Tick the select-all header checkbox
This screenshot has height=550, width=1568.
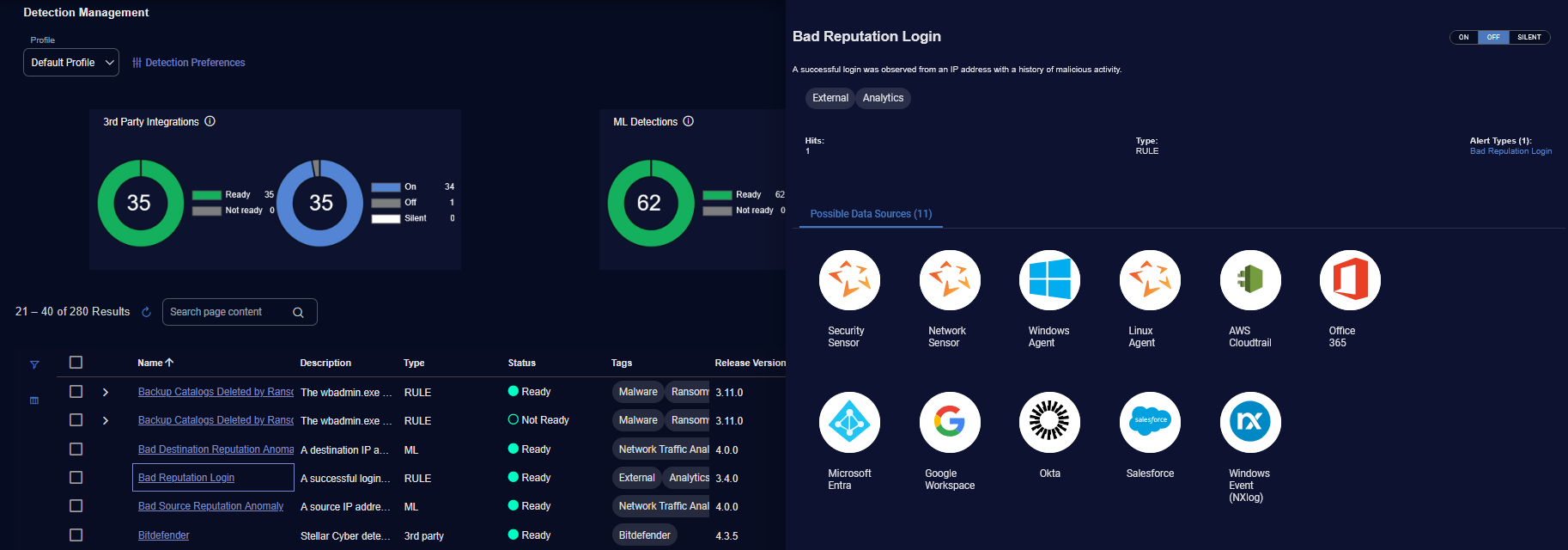pyautogui.click(x=76, y=363)
